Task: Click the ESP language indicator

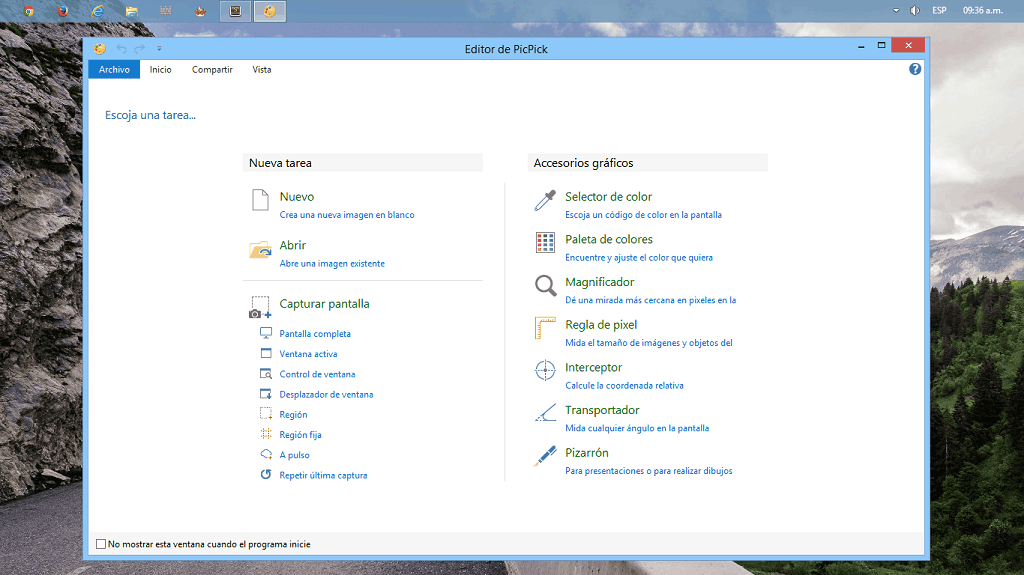Action: pyautogui.click(x=939, y=10)
